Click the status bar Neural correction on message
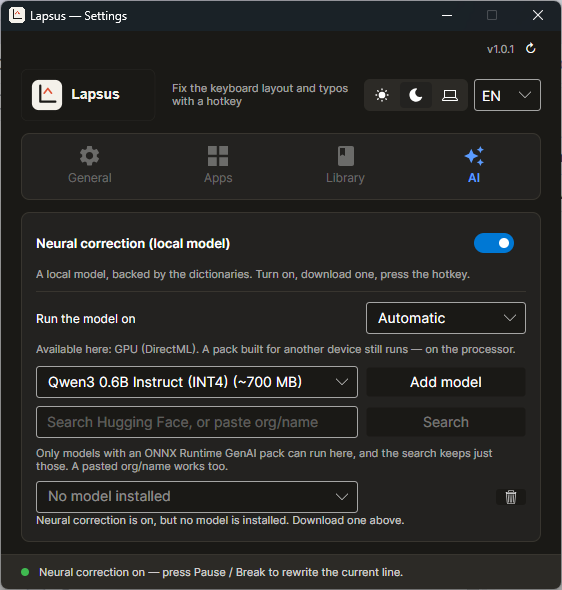Image resolution: width=562 pixels, height=590 pixels. (x=221, y=572)
